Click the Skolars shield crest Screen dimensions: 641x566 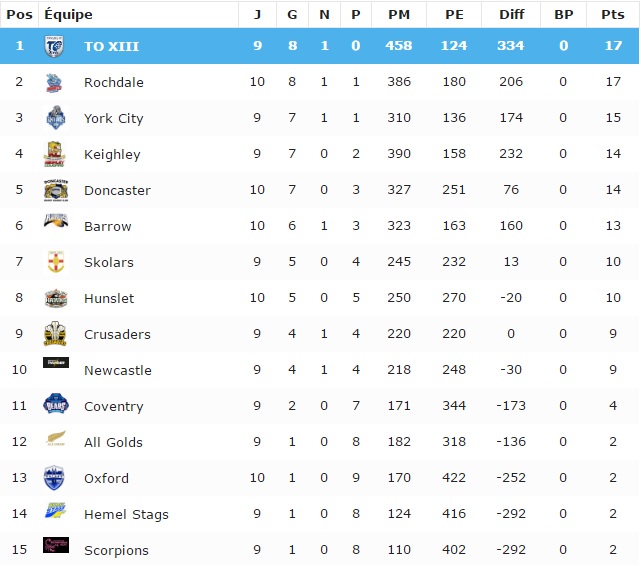pyautogui.click(x=55, y=262)
